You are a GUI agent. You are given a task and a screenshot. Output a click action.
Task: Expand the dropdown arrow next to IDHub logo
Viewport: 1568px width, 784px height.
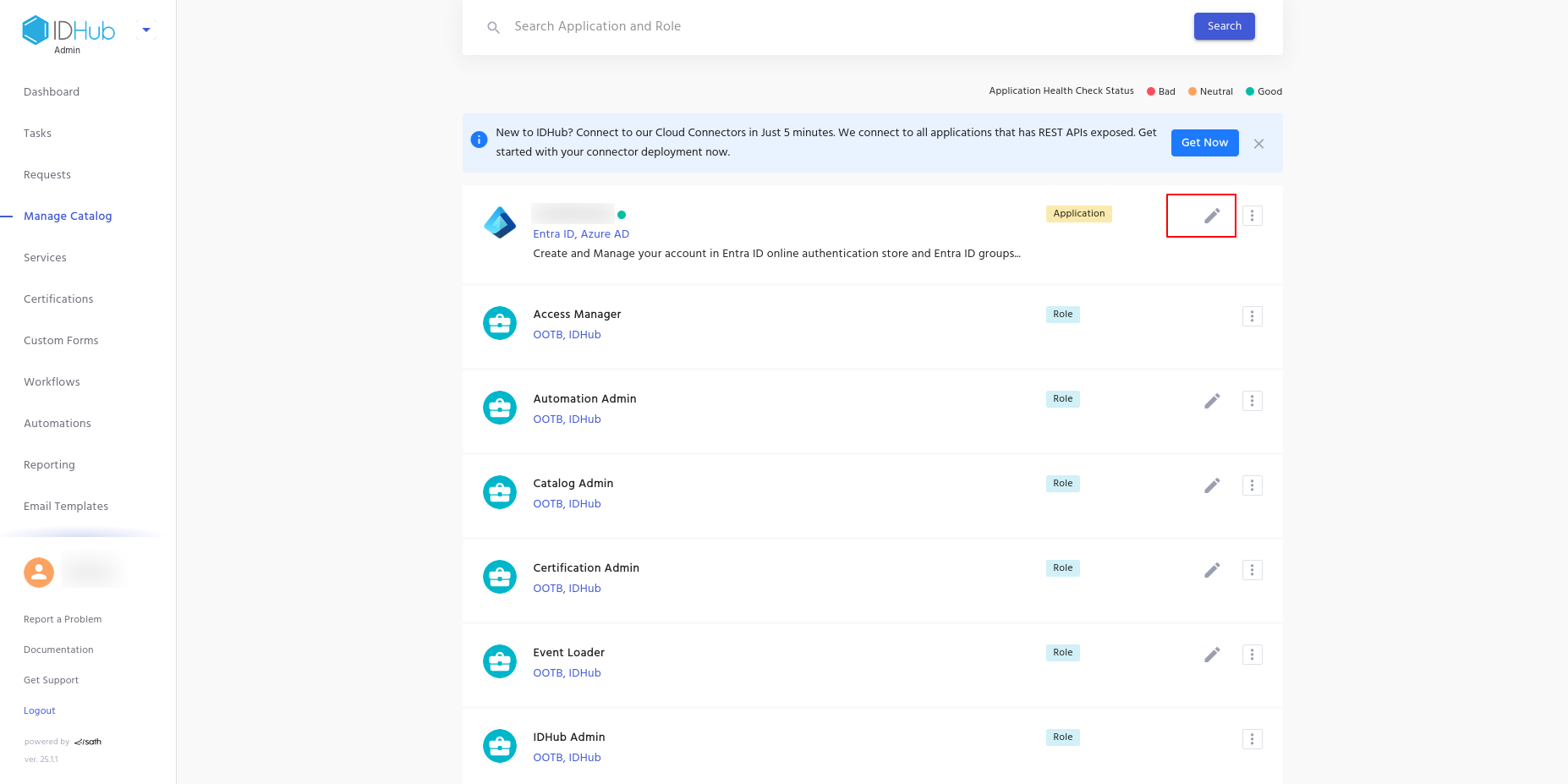(x=146, y=30)
